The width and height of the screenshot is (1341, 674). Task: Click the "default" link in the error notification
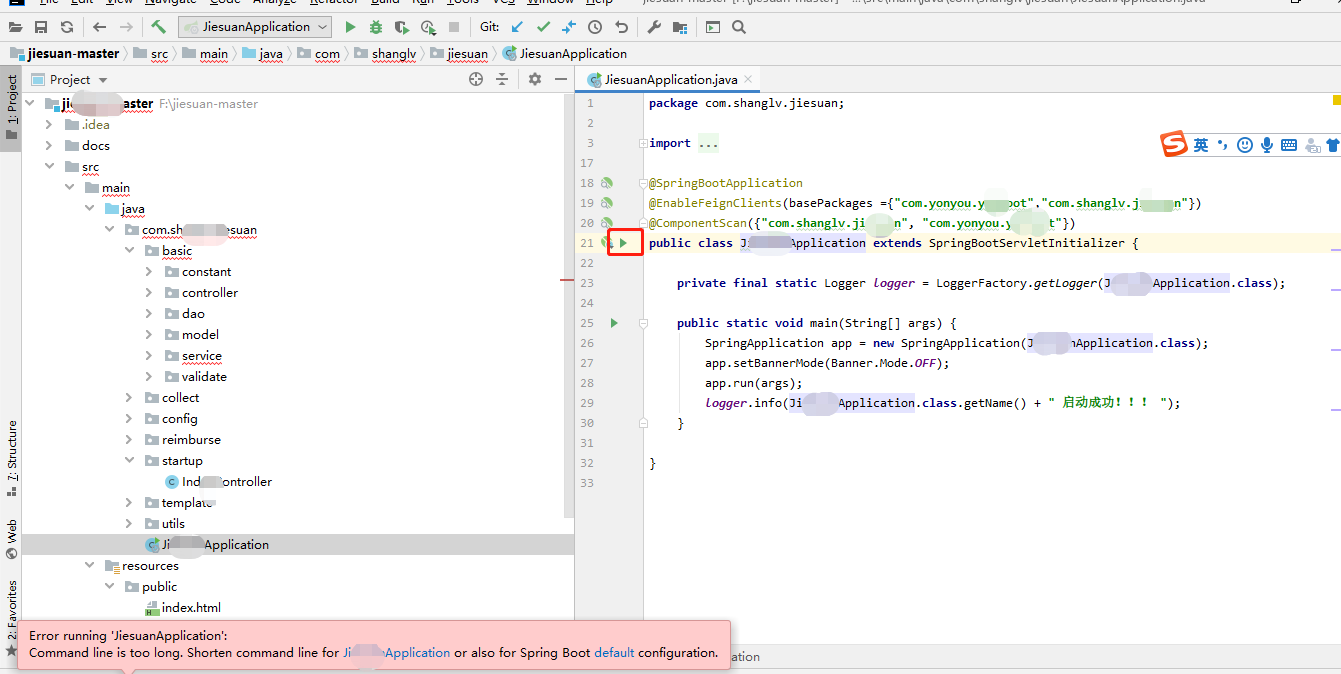click(614, 652)
